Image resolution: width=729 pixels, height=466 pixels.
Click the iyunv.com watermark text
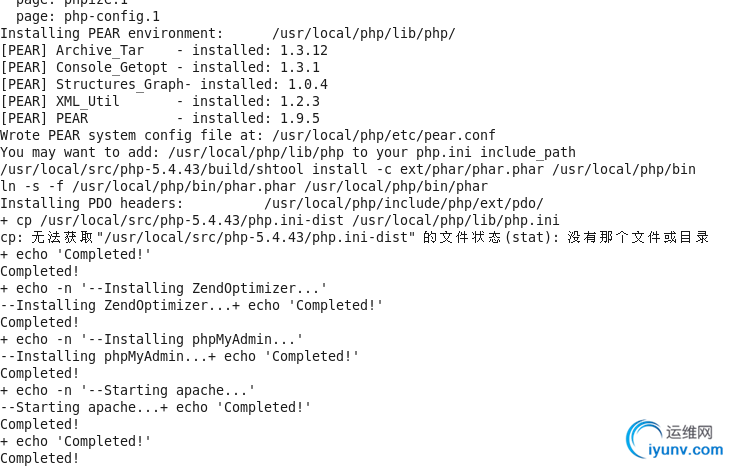tap(686, 450)
